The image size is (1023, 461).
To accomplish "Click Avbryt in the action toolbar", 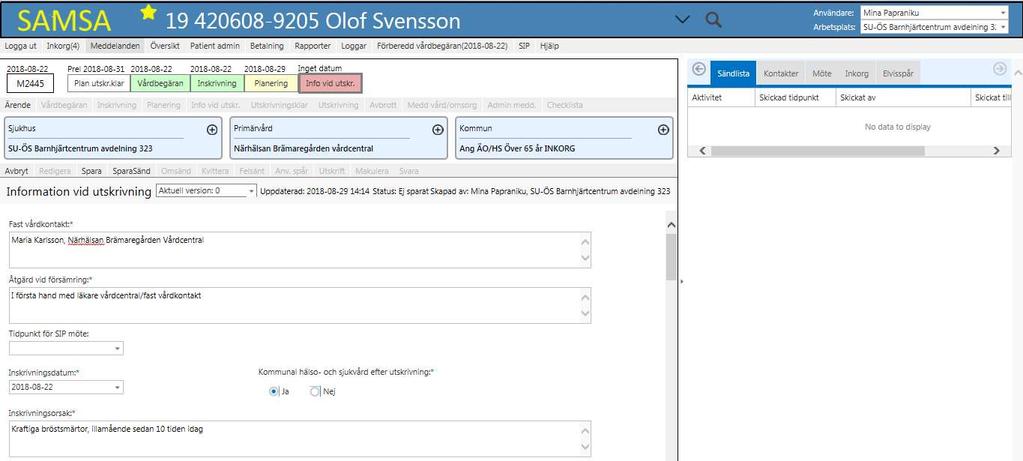I will pyautogui.click(x=16, y=171).
